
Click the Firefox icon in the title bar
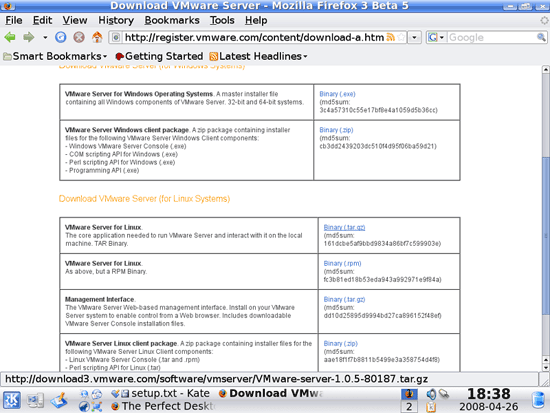[8, 5]
